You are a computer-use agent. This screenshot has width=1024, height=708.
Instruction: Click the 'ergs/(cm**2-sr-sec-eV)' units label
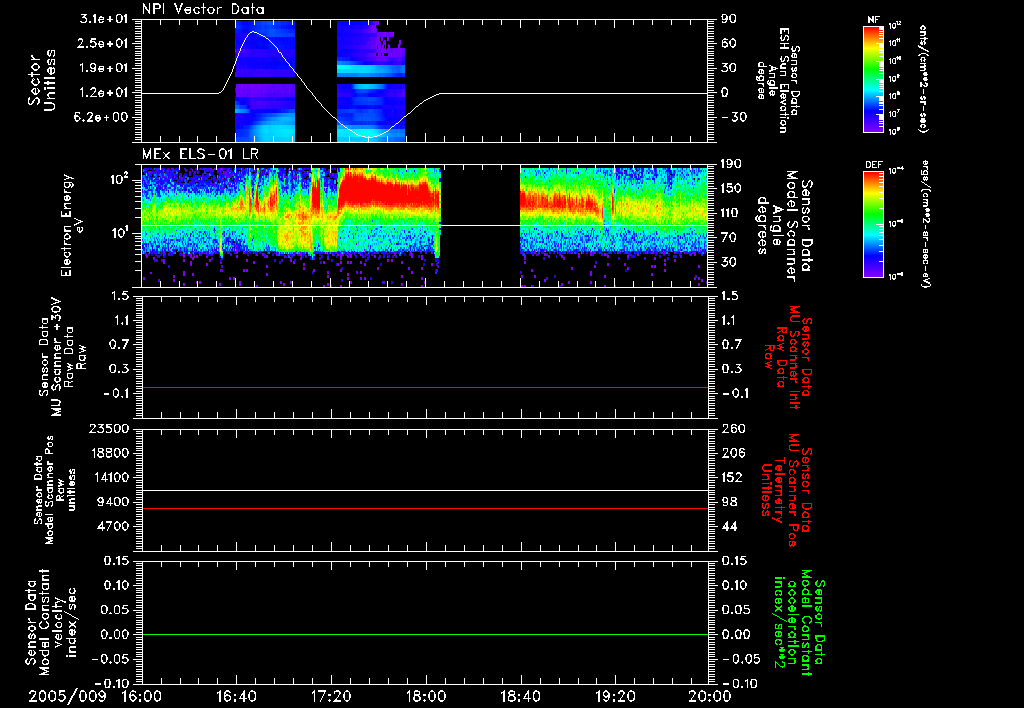coord(925,224)
